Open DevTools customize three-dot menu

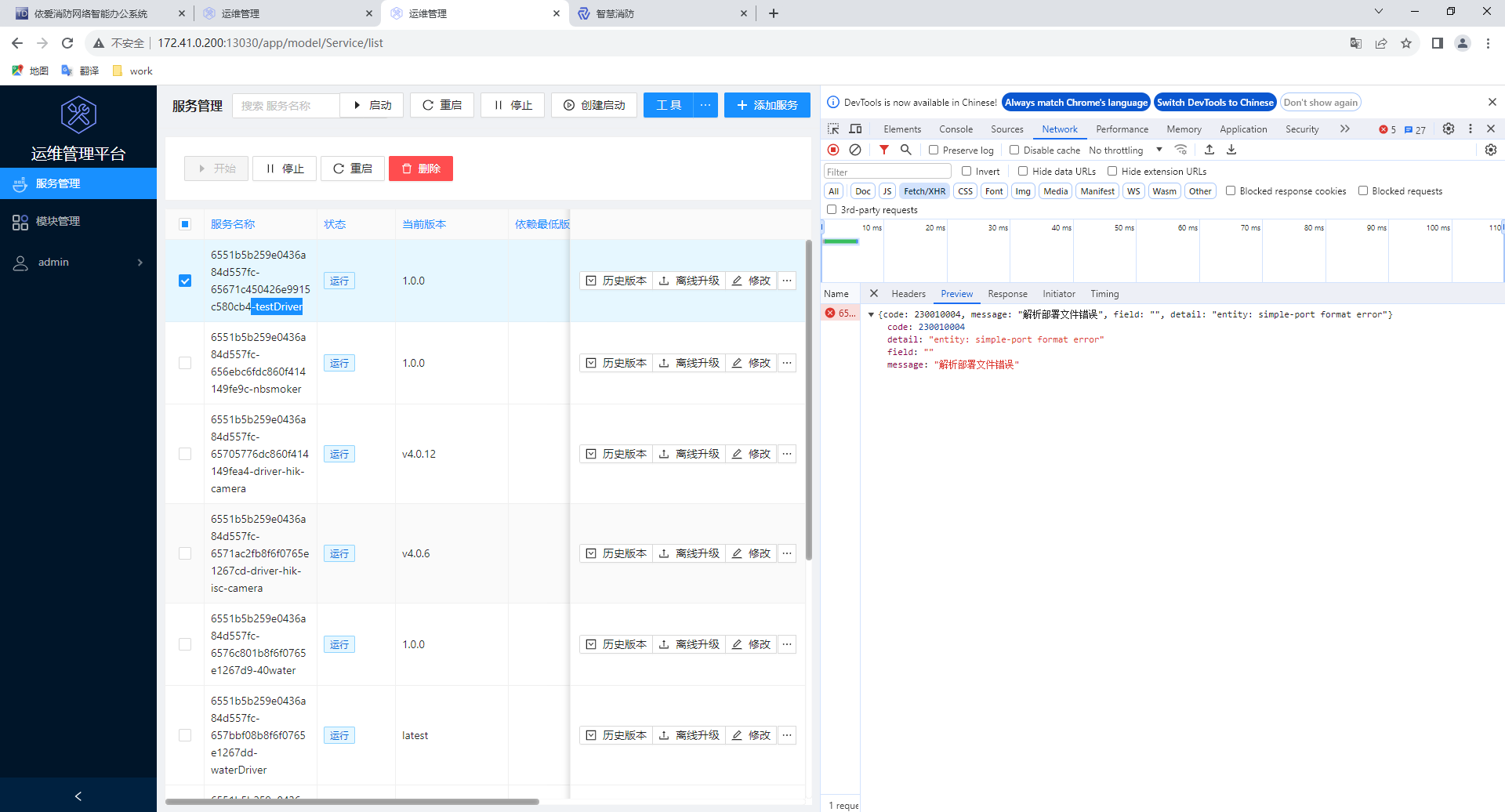tap(1471, 129)
